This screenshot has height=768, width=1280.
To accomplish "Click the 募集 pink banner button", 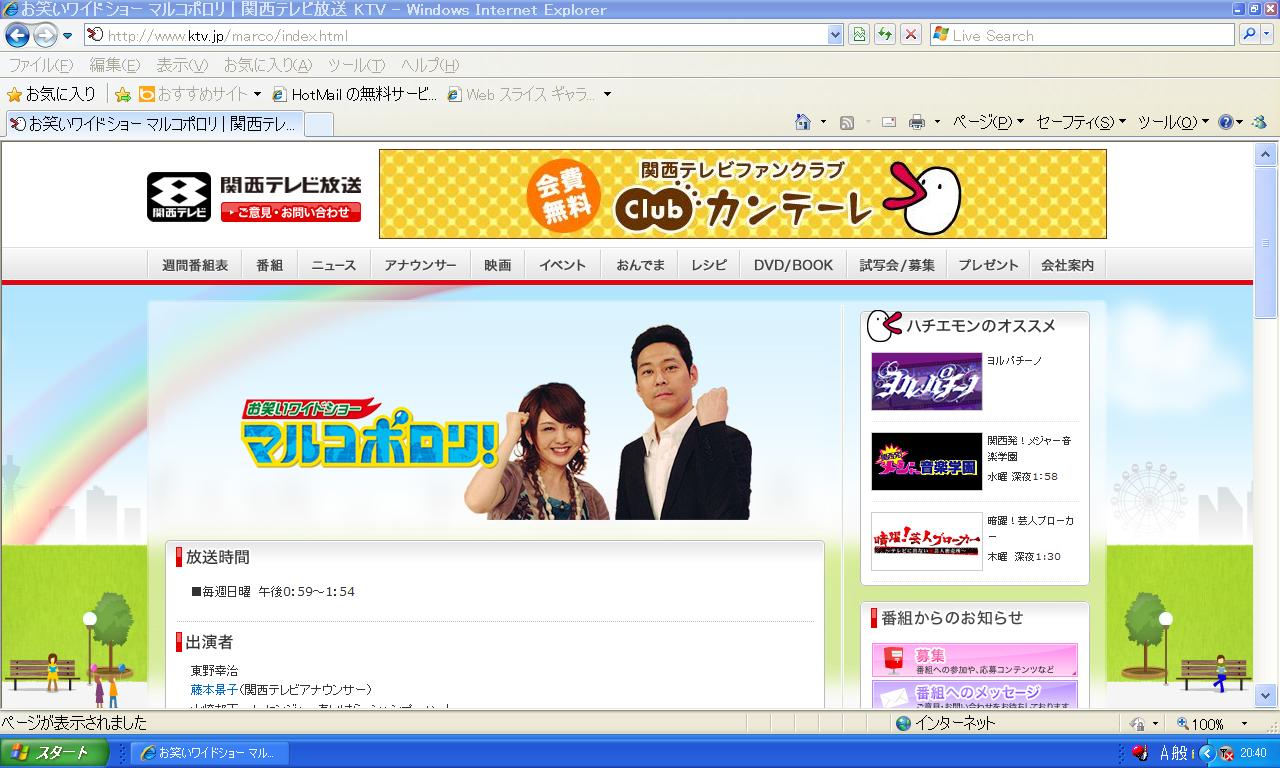I will [974, 660].
